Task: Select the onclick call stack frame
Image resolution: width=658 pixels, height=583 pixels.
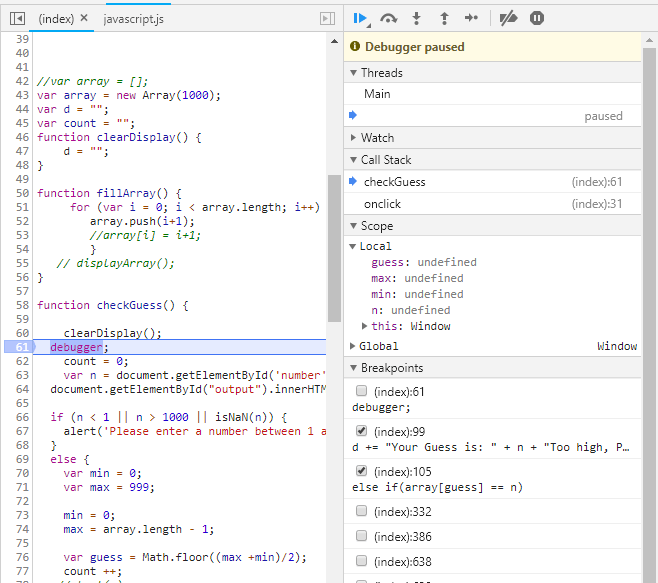Action: tap(492, 204)
